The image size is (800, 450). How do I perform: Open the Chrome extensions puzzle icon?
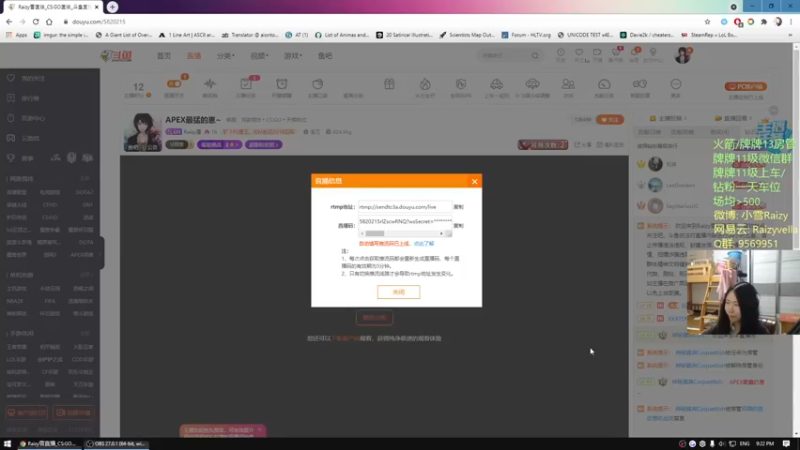pyautogui.click(x=764, y=22)
